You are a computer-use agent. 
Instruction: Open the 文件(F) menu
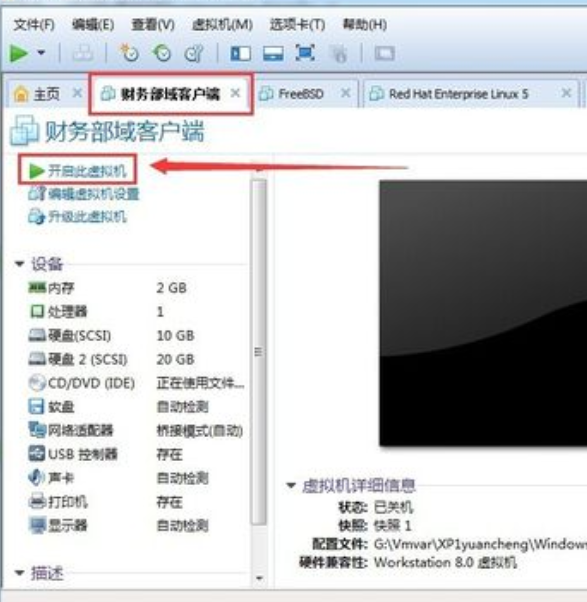point(34,25)
